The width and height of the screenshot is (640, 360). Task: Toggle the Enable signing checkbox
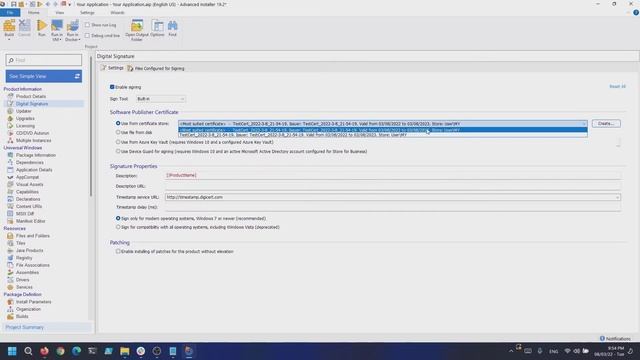tap(112, 87)
